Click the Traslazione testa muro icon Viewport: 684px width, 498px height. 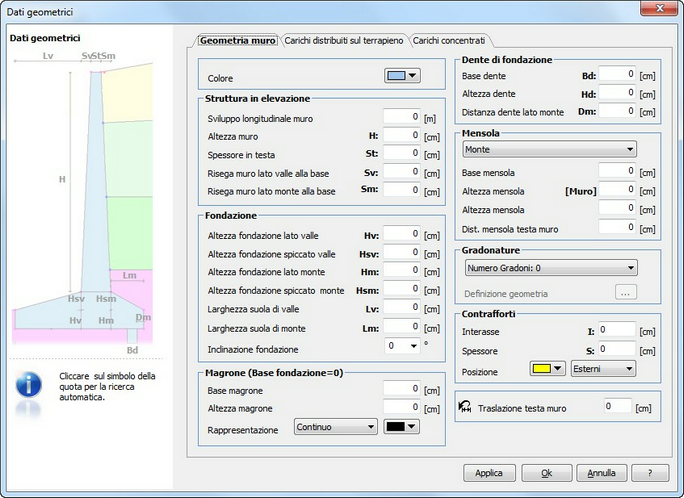[x=465, y=407]
